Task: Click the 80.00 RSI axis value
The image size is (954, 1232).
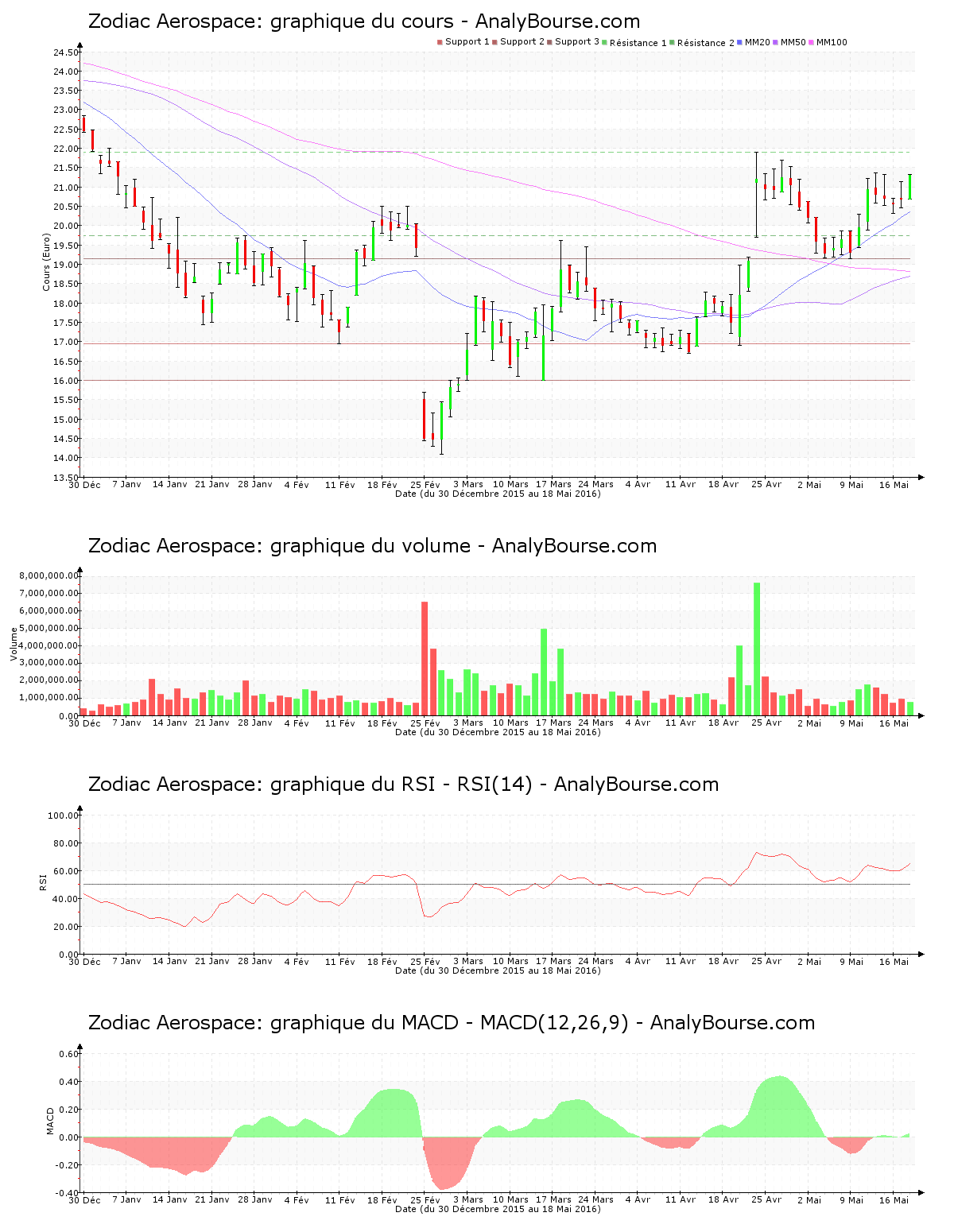Action: click(x=66, y=843)
